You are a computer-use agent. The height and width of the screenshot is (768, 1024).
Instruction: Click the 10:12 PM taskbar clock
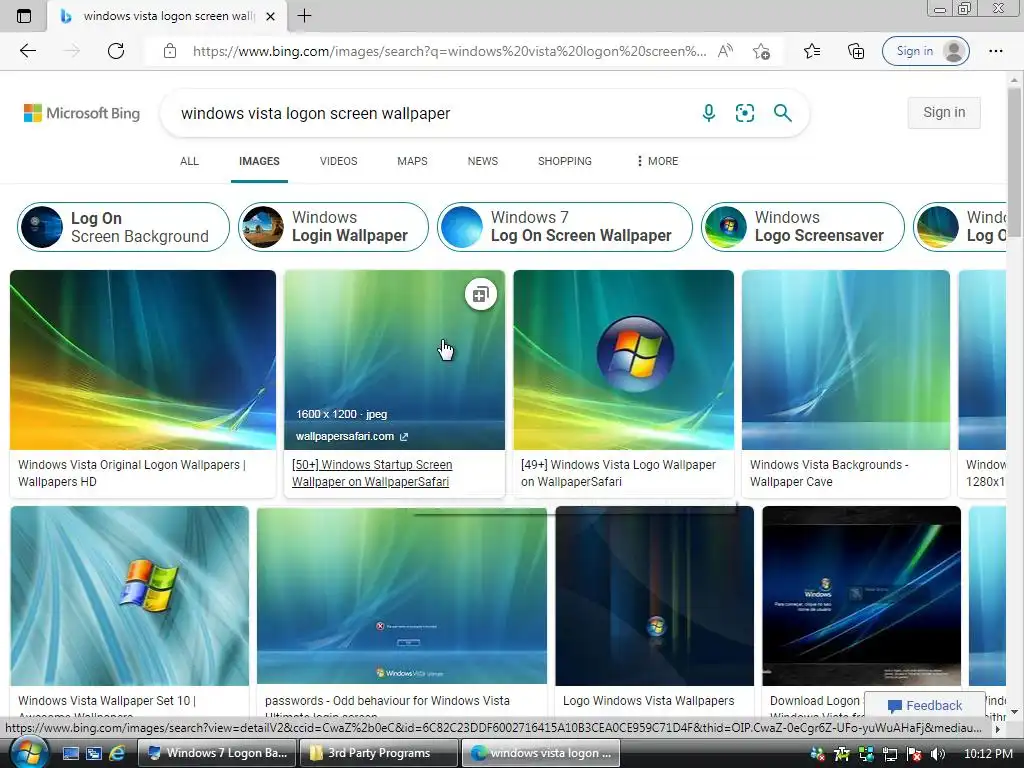987,754
